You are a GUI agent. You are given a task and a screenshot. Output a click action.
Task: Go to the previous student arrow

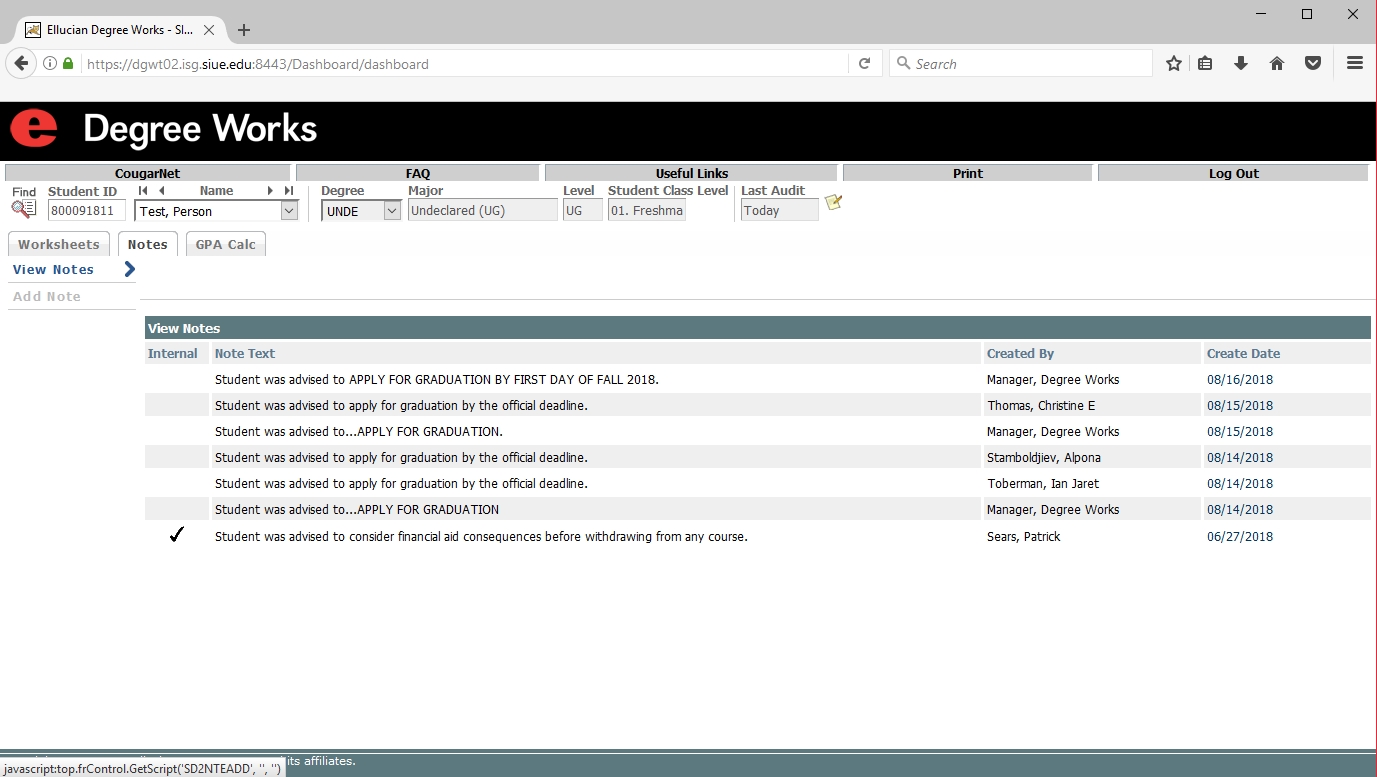[x=161, y=191]
